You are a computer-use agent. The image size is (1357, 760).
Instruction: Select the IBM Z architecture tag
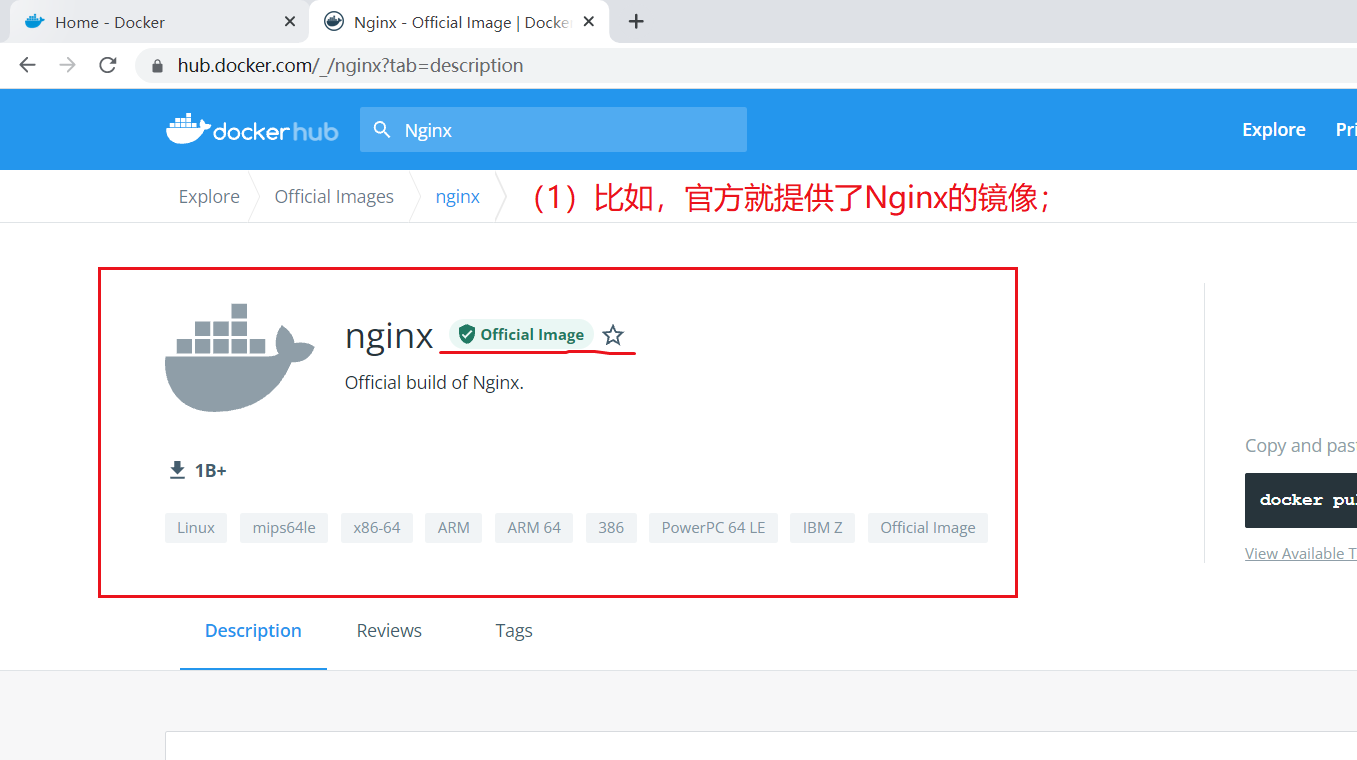tap(822, 527)
